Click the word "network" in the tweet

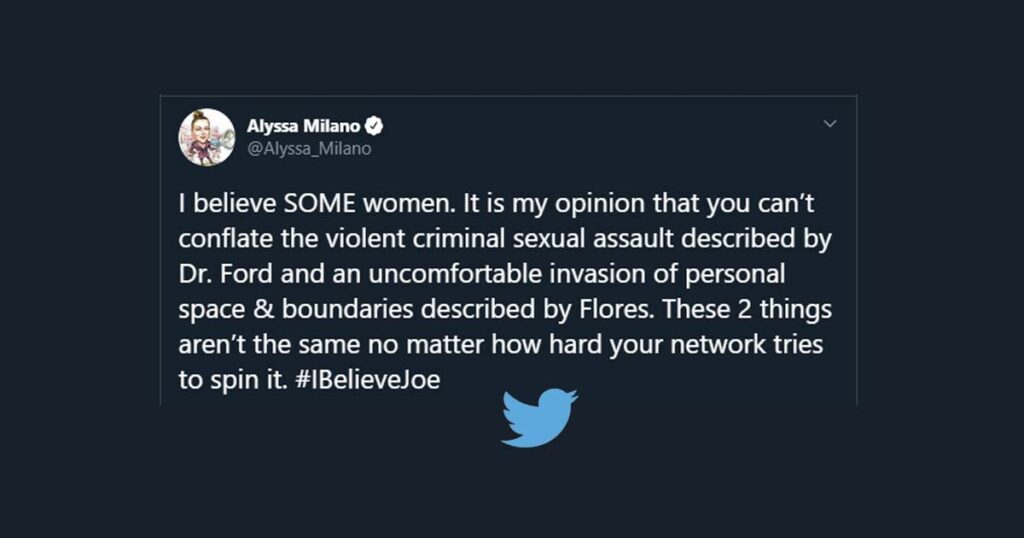tap(718, 344)
